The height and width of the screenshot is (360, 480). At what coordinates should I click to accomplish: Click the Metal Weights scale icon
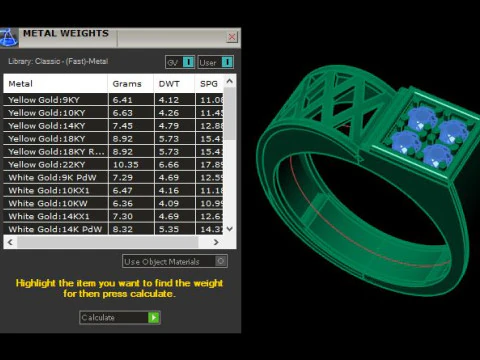tap(8, 37)
